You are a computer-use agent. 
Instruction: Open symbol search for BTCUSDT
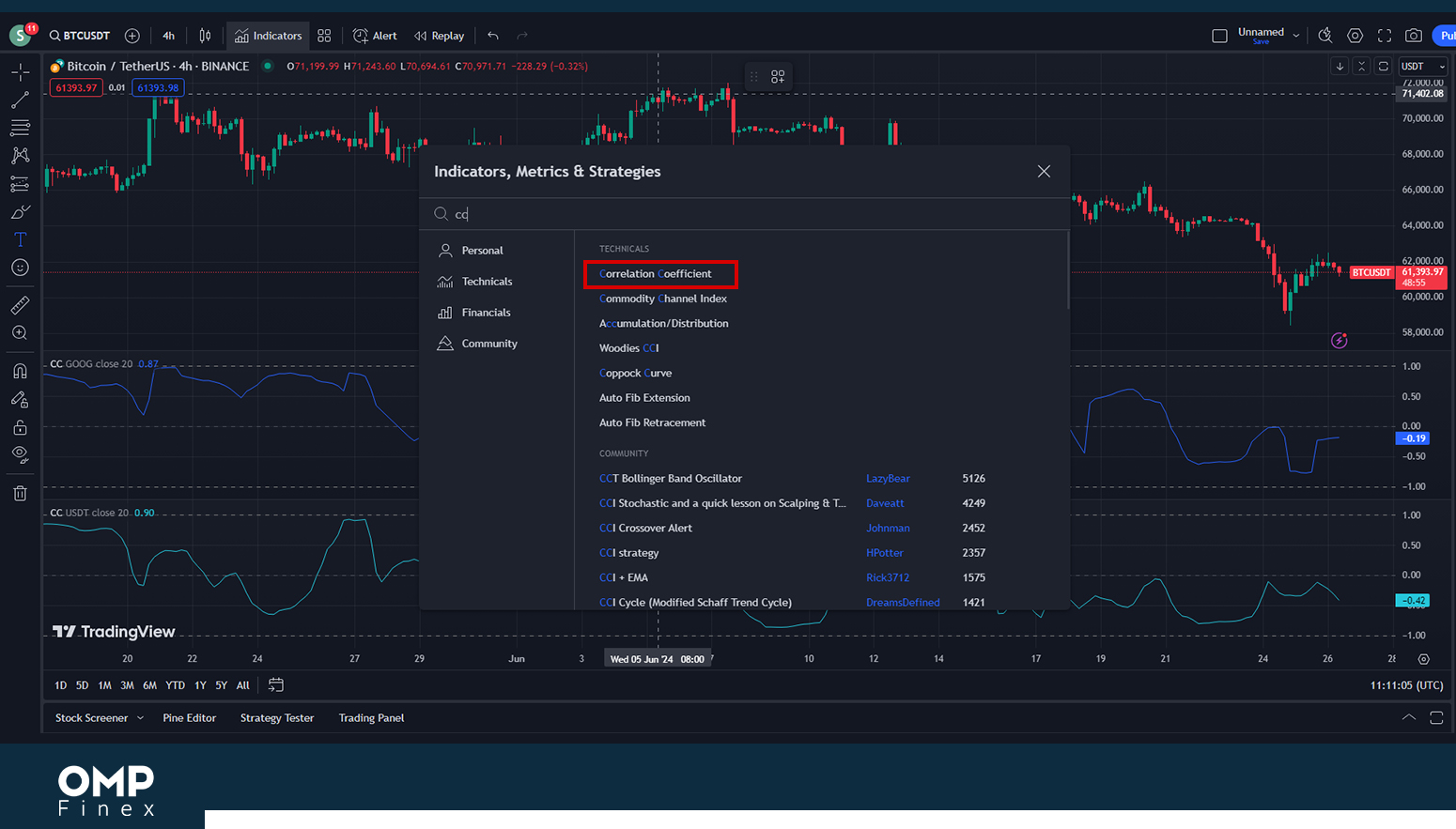point(81,36)
